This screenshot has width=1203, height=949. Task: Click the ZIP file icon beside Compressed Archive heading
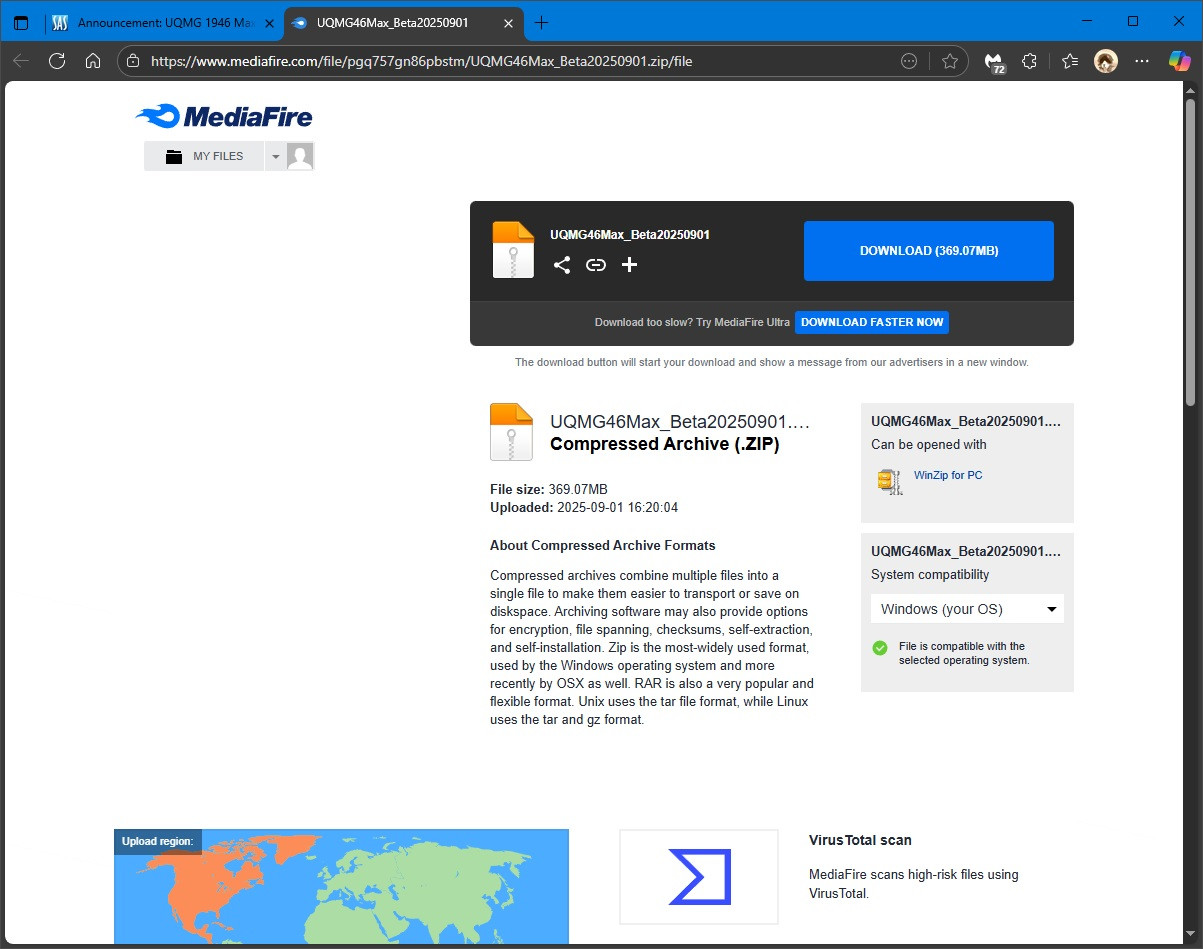[511, 432]
